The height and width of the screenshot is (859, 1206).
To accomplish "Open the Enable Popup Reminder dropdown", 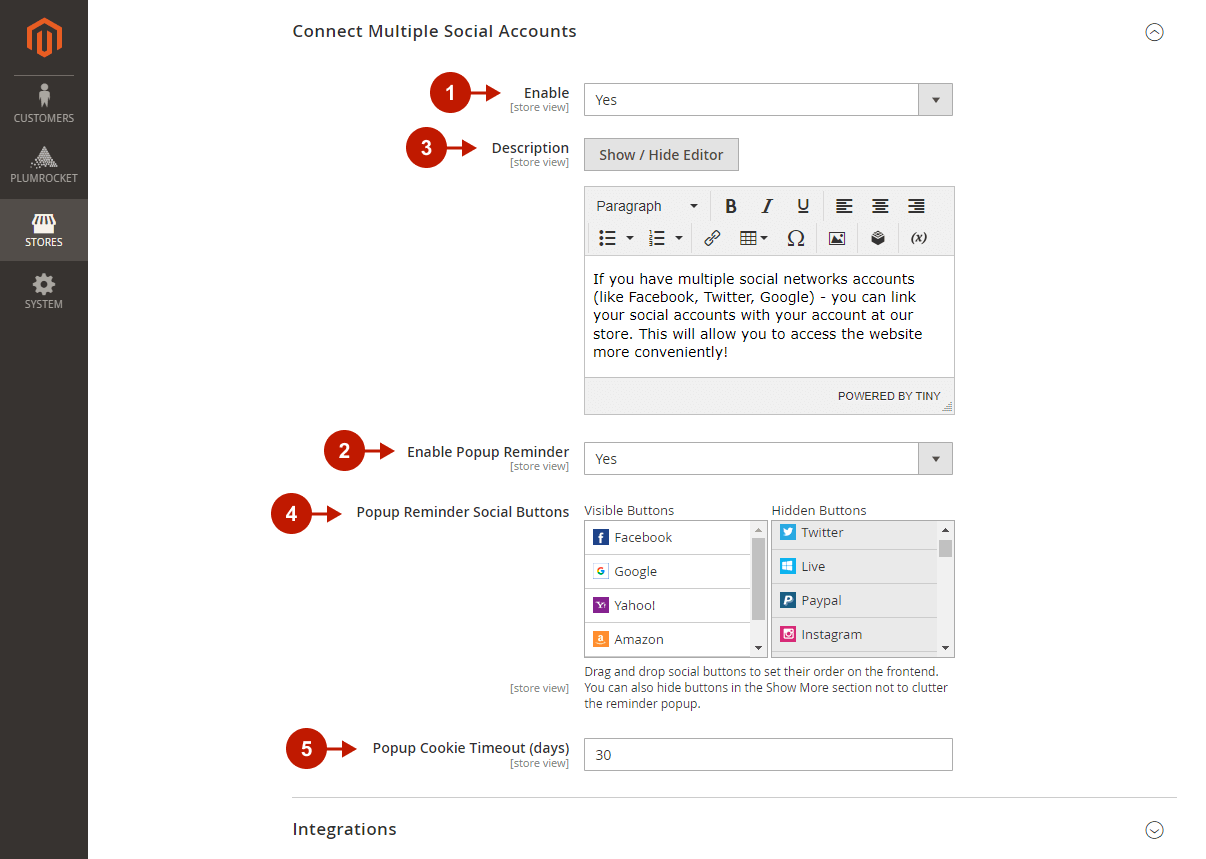I will (768, 459).
